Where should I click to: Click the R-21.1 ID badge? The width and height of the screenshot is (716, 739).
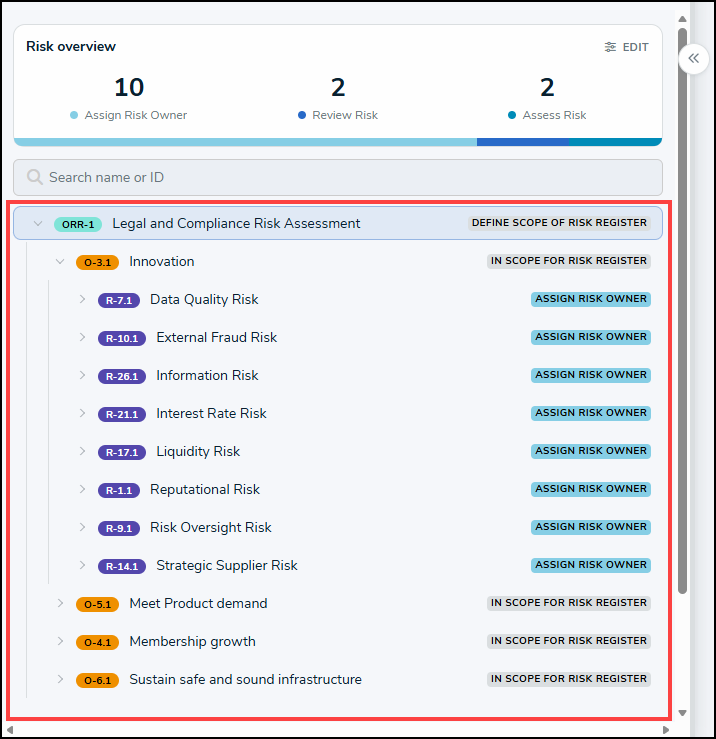(x=122, y=414)
